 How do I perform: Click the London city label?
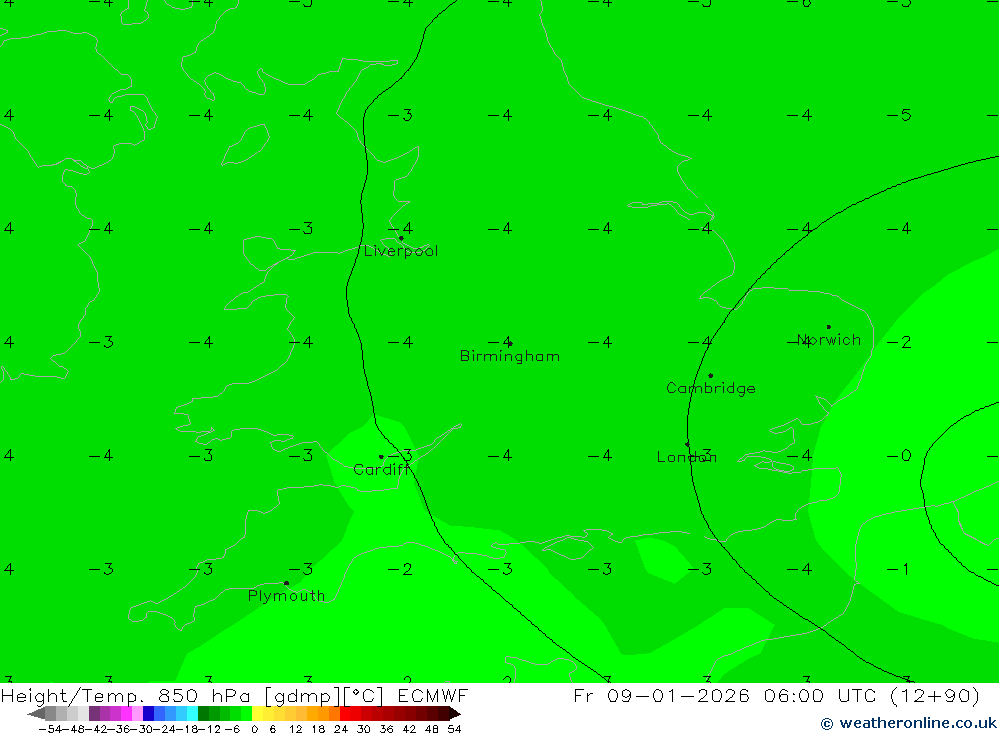(x=687, y=457)
